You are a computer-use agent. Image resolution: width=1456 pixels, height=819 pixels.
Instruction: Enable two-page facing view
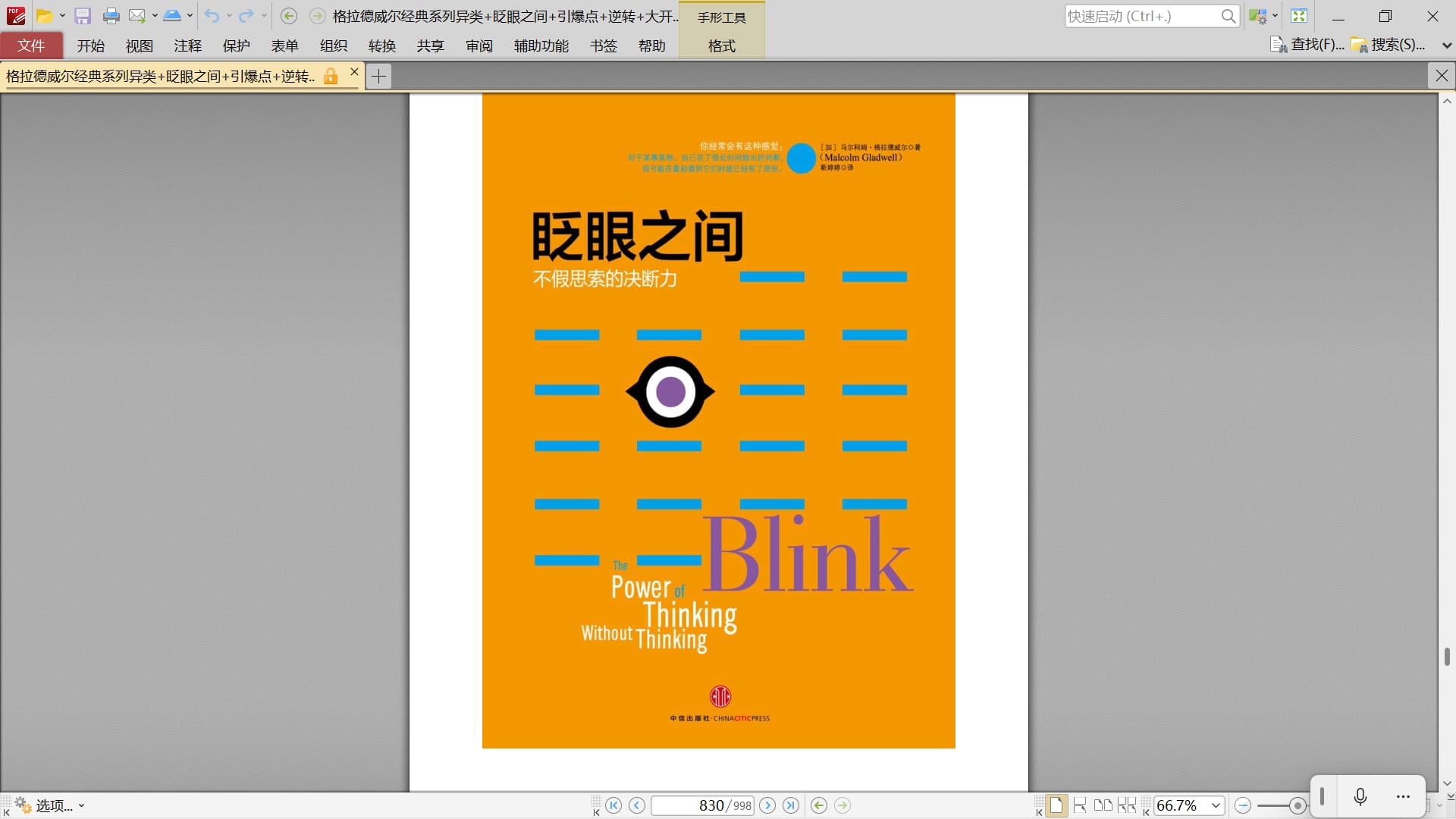click(1103, 805)
